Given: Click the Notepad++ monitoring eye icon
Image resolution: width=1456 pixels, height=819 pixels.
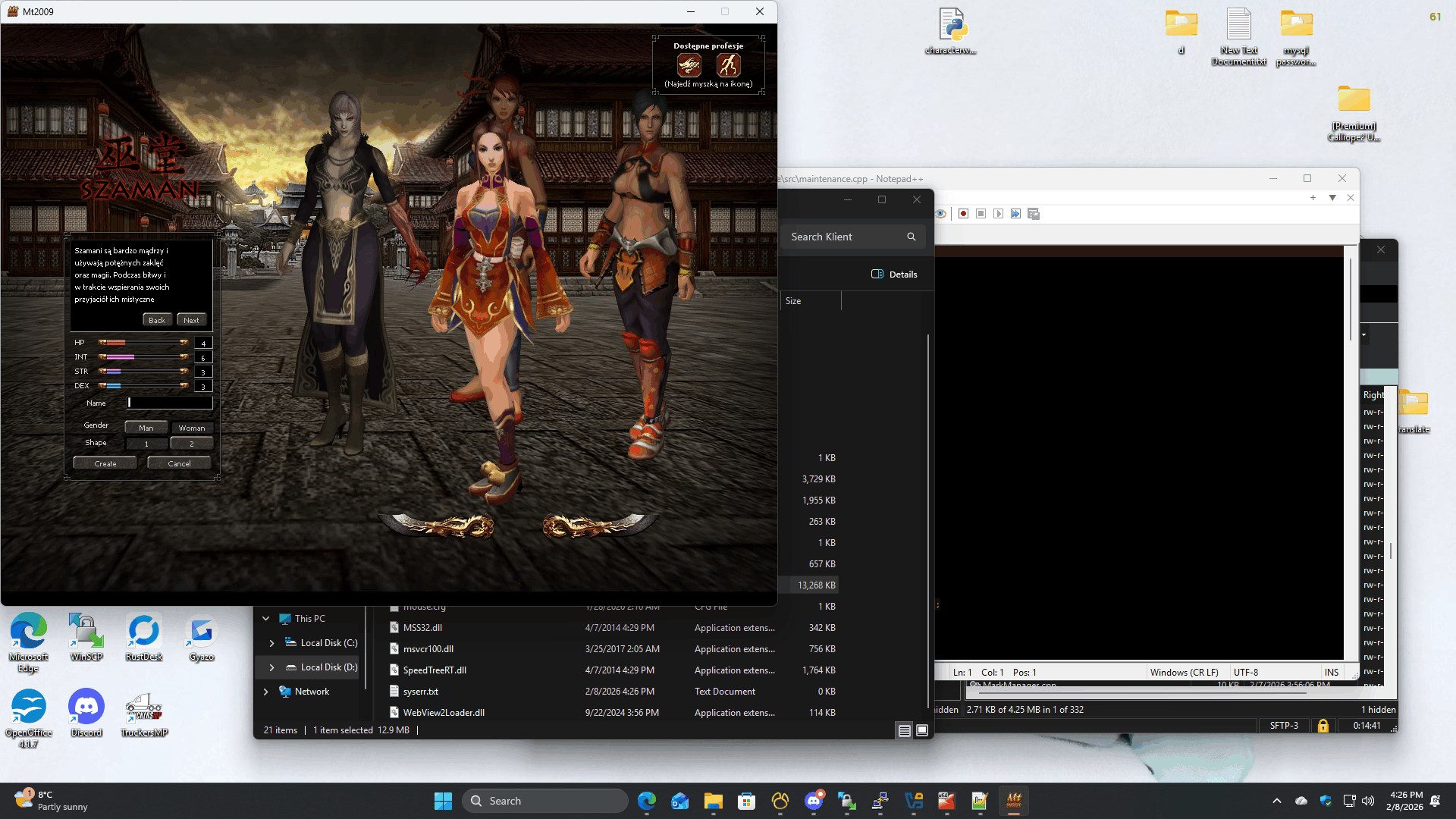Looking at the screenshot, I should point(940,214).
